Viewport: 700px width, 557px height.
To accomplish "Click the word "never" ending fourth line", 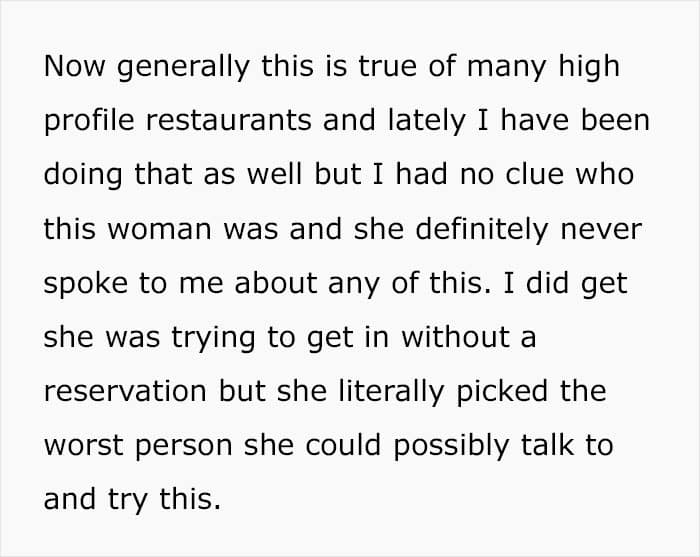I will pos(601,229).
